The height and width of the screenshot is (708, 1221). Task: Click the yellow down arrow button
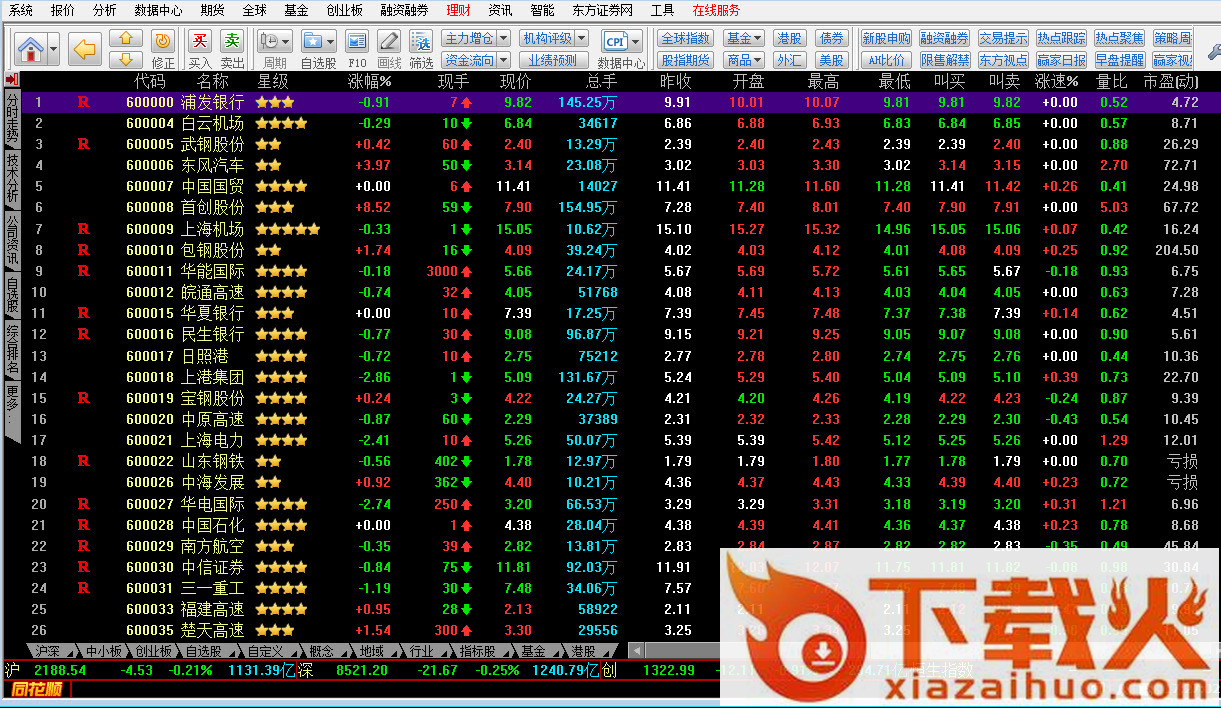(125, 59)
